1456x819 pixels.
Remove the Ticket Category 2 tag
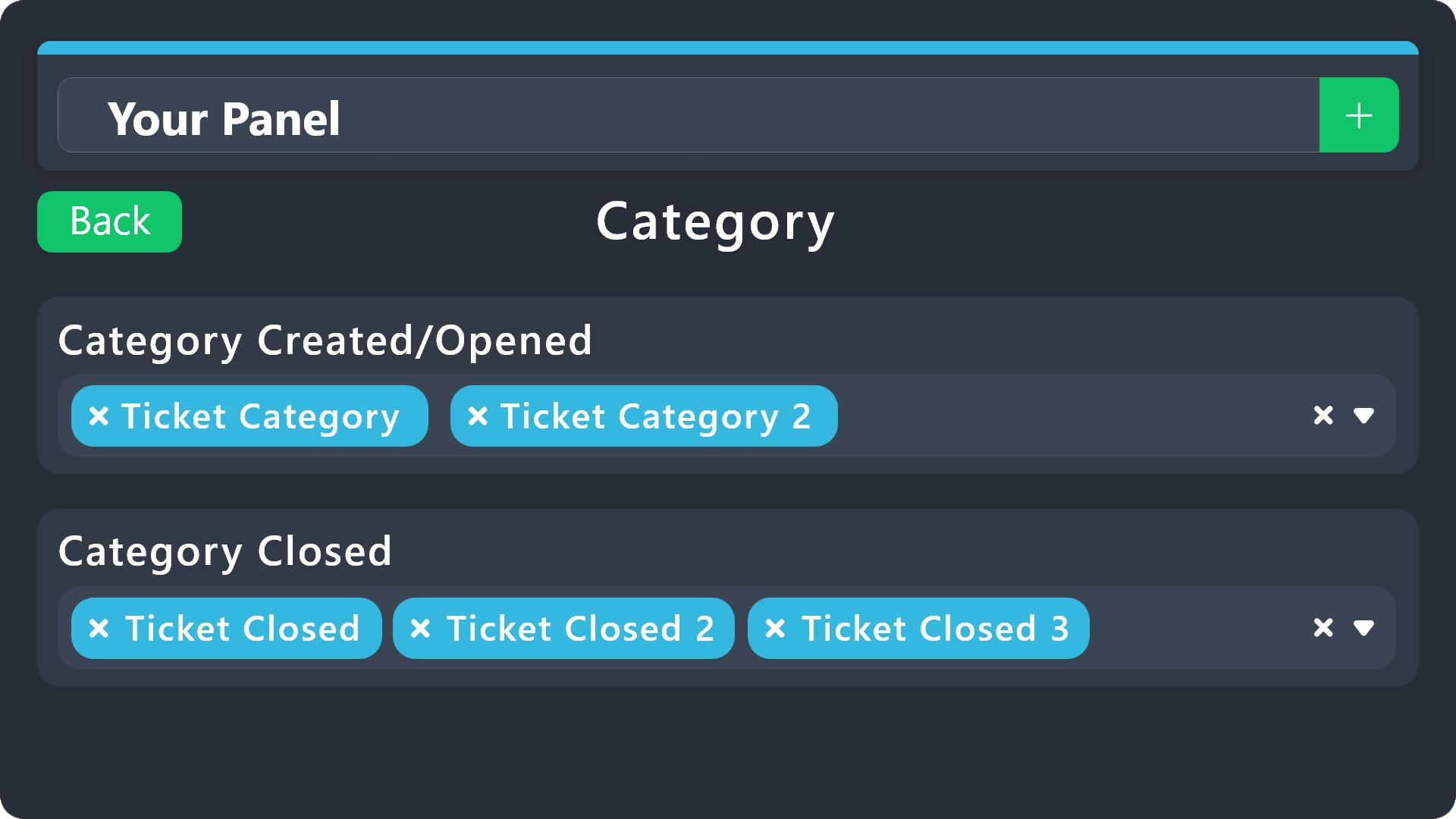(478, 416)
